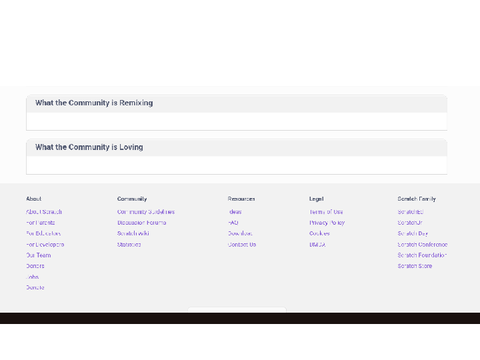480x360 pixels.
Task: Open the Scratch Conference link
Action: click(x=422, y=244)
